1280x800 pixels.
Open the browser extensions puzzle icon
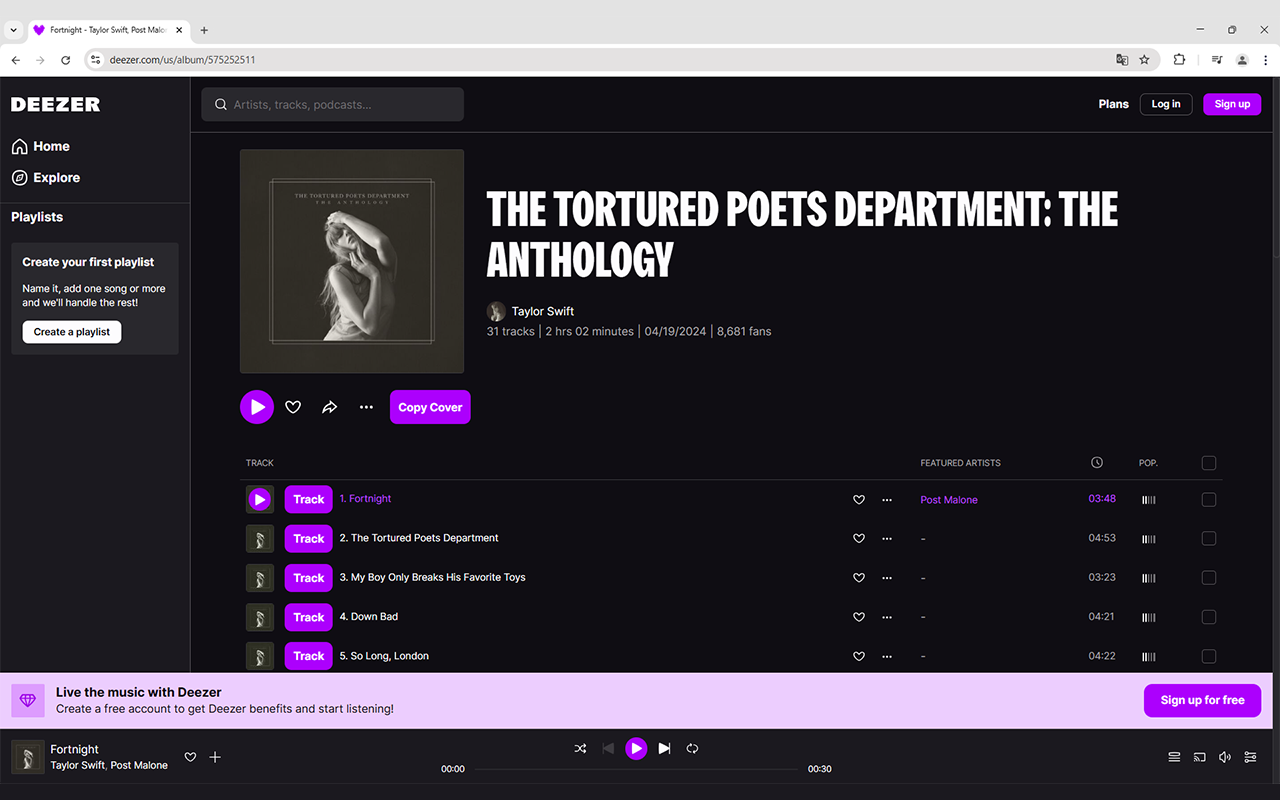[x=1179, y=60]
